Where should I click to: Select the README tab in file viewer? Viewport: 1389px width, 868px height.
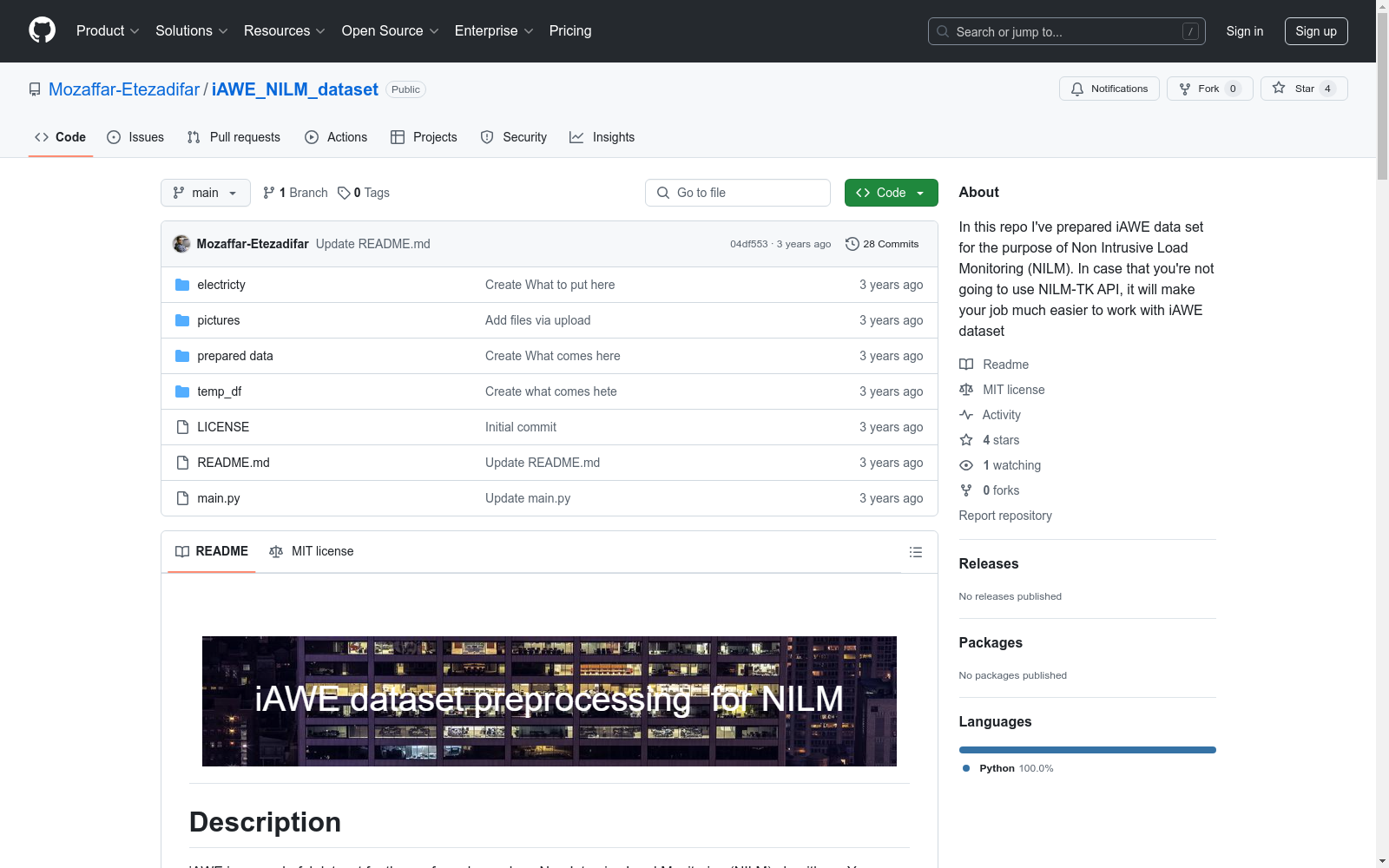pyautogui.click(x=212, y=551)
